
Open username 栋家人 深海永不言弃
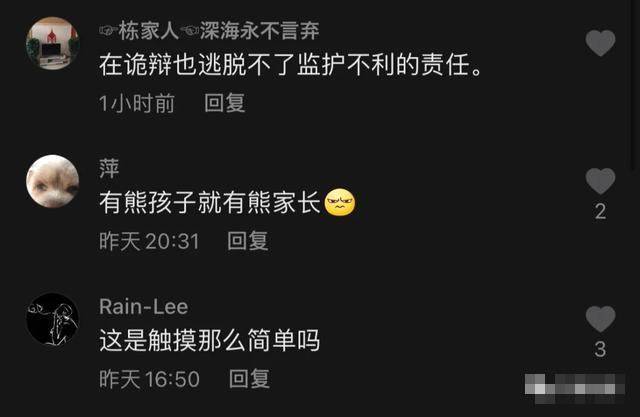pyautogui.click(x=209, y=31)
